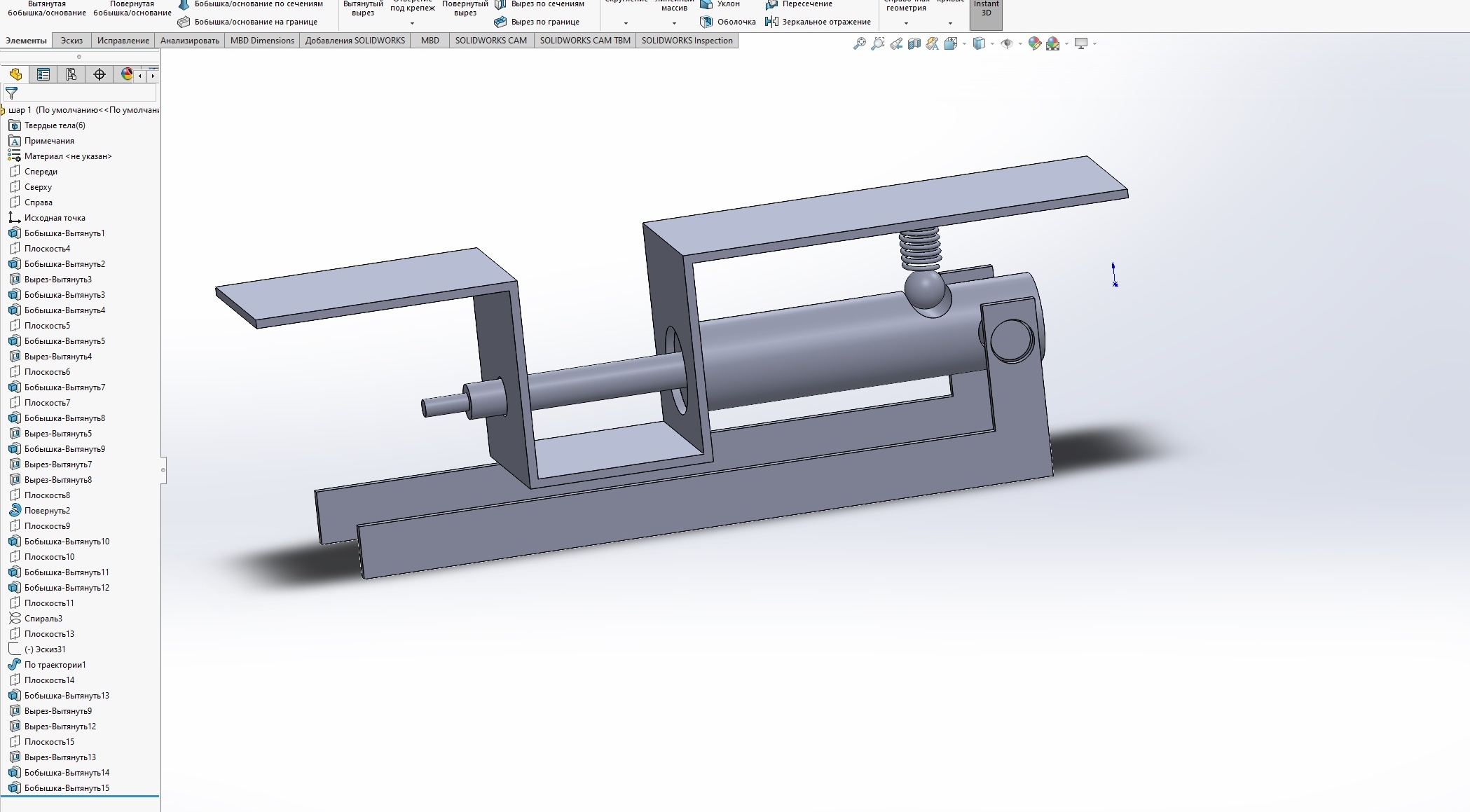Click Dynamic Annotation Views icon

click(932, 43)
